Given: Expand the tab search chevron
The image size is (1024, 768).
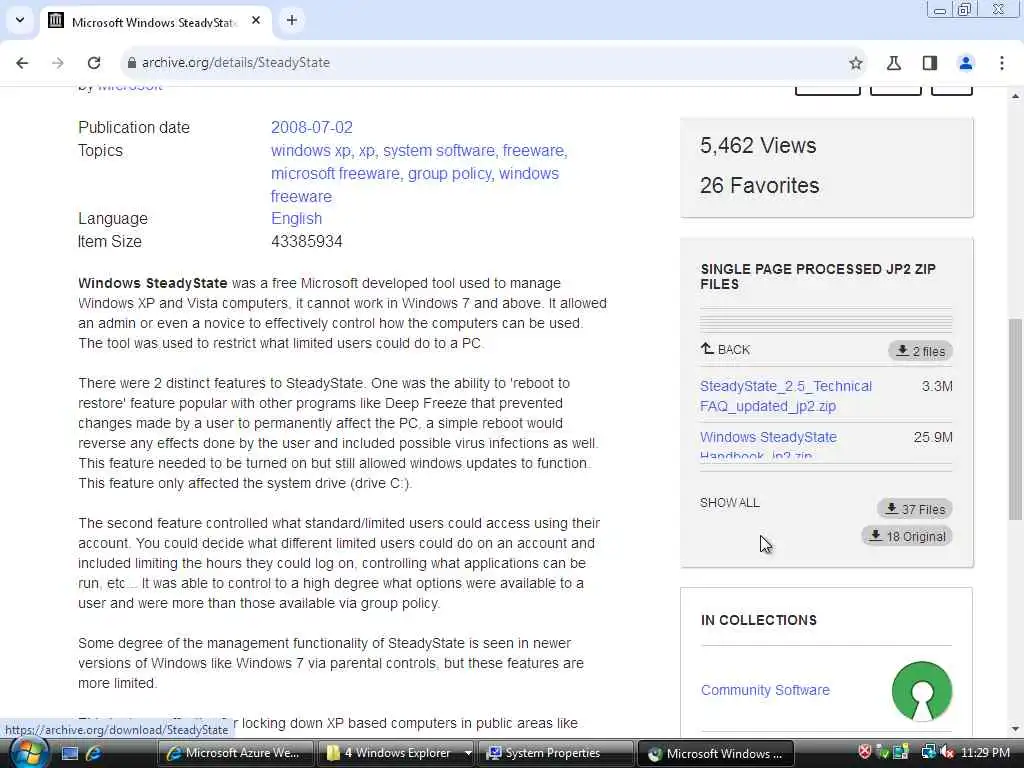Looking at the screenshot, I should point(20,20).
